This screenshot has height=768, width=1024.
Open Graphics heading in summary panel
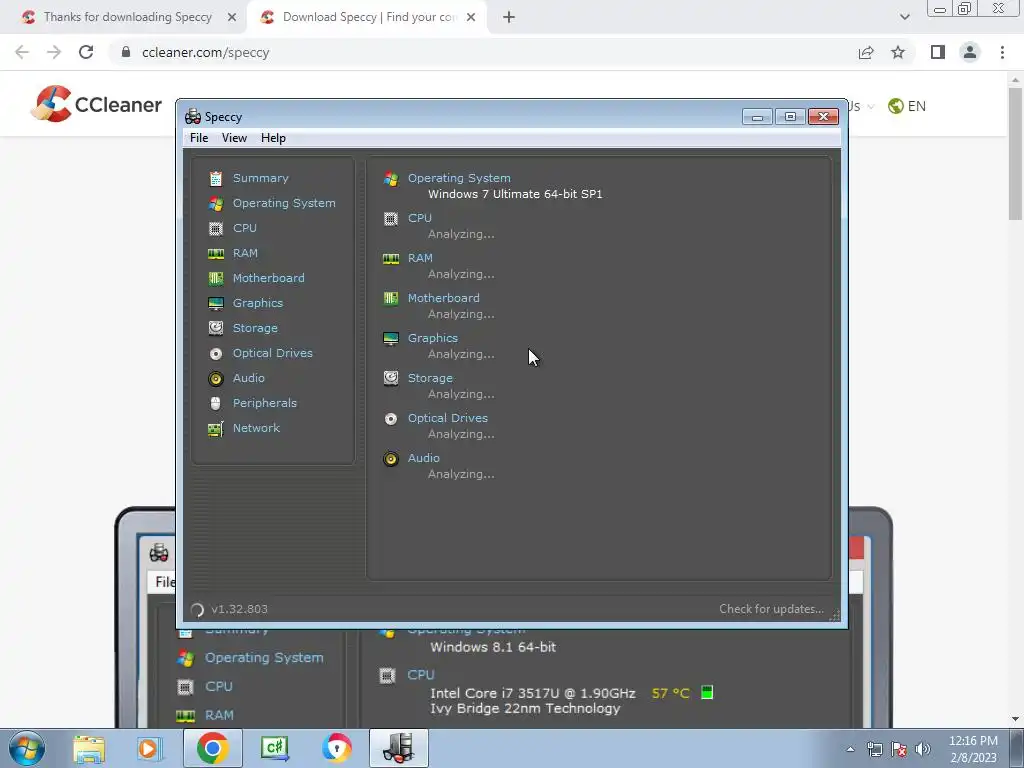tap(432, 338)
